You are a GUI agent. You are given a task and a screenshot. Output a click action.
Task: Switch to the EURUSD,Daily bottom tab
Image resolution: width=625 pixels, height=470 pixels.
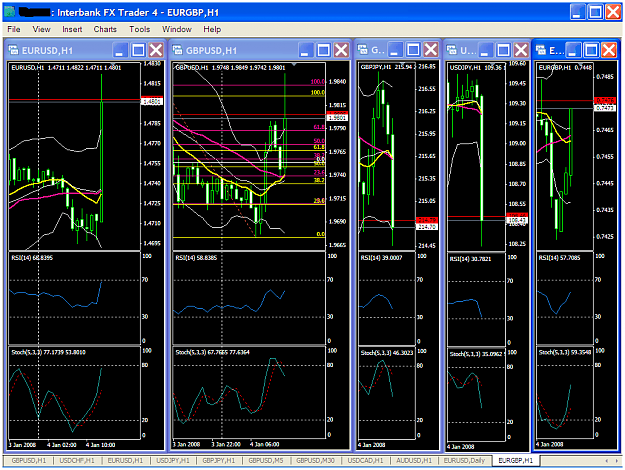point(464,460)
